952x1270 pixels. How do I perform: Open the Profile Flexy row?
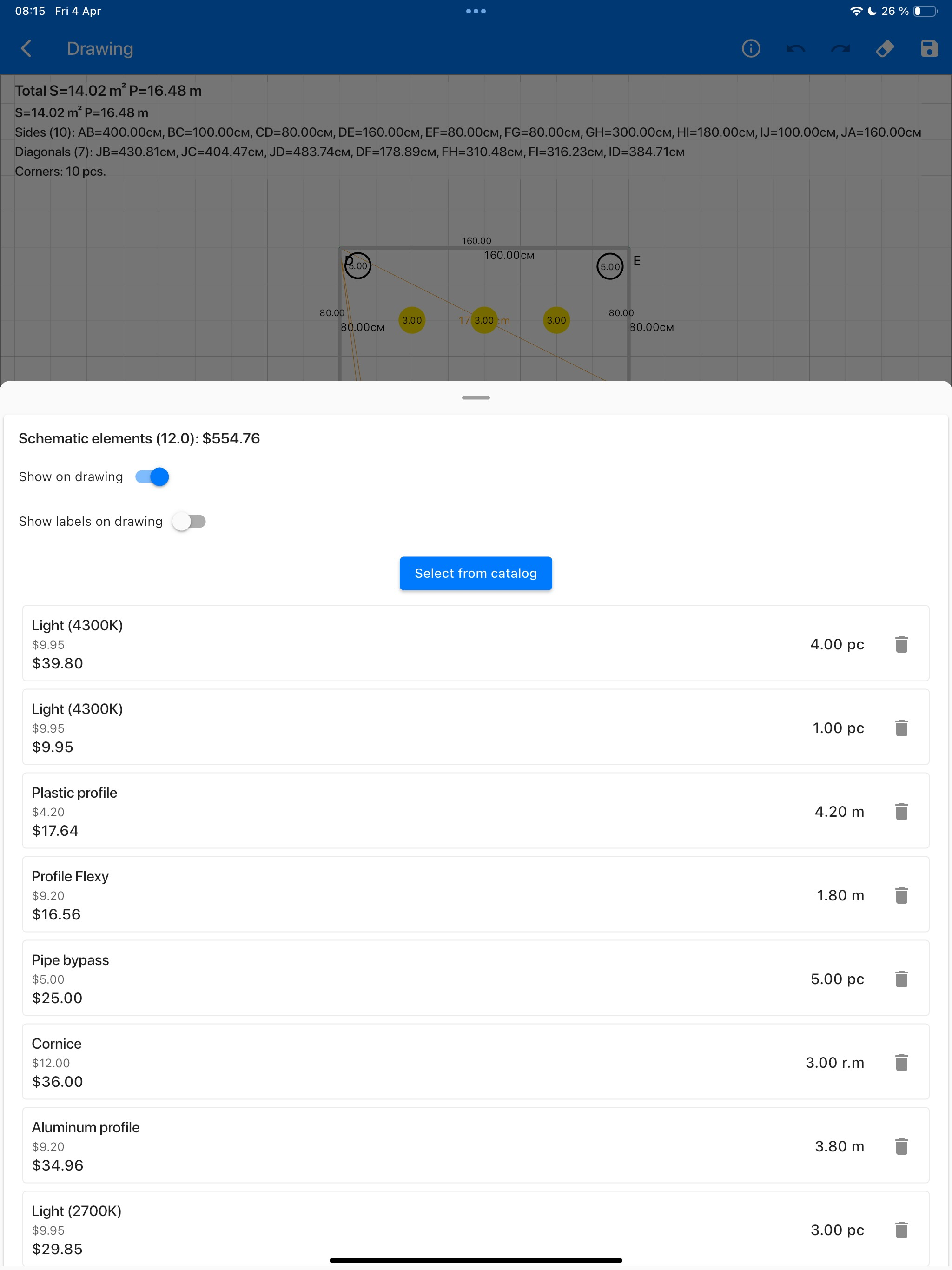tap(476, 894)
